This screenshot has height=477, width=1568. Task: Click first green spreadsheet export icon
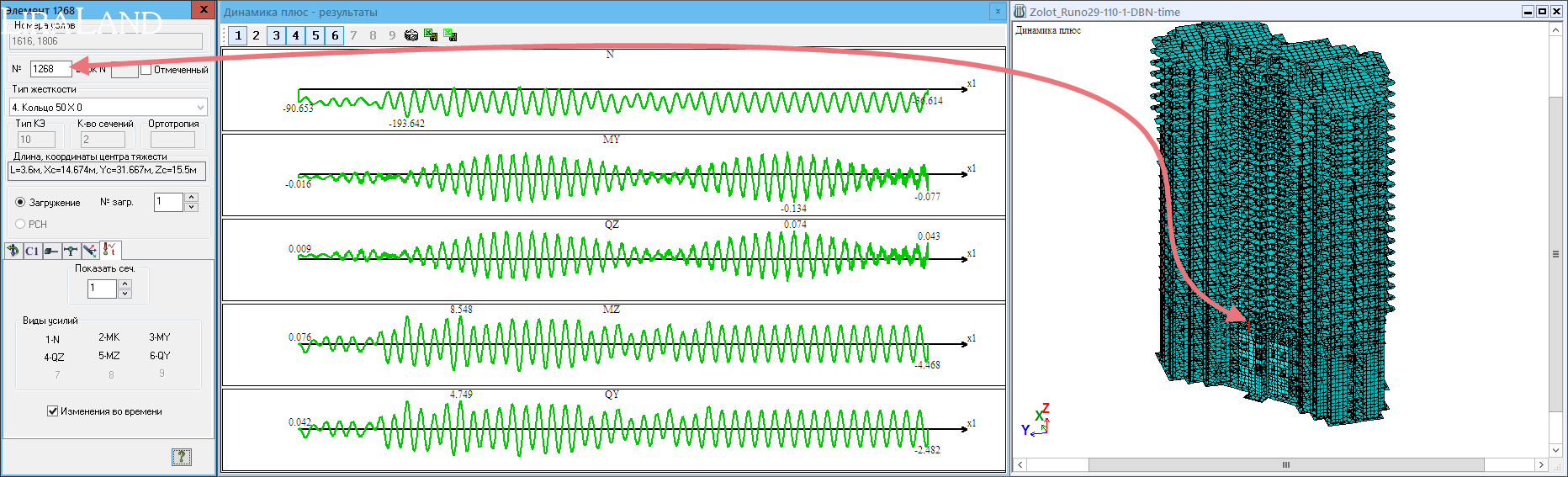click(431, 35)
